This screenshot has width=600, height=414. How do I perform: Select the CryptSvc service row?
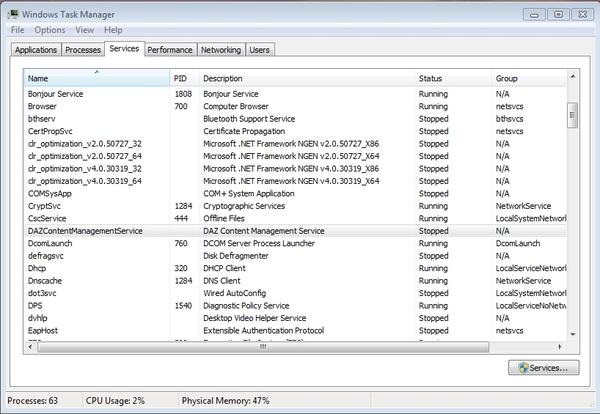click(x=295, y=206)
